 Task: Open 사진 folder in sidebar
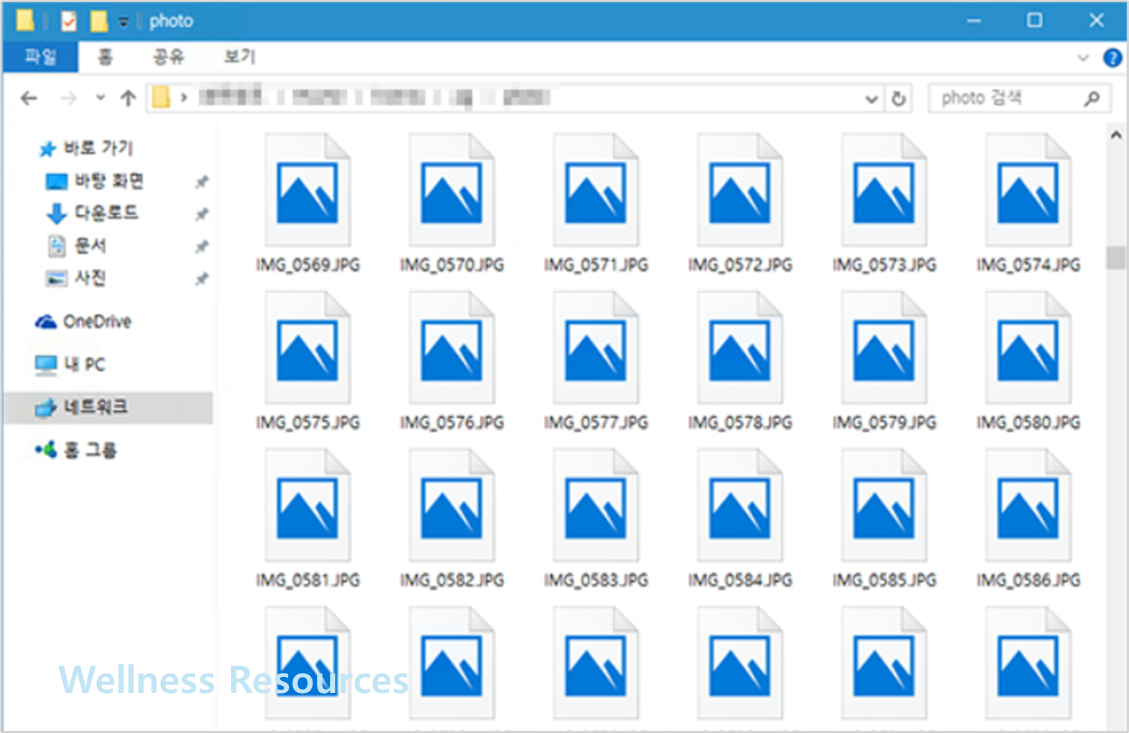pos(76,278)
